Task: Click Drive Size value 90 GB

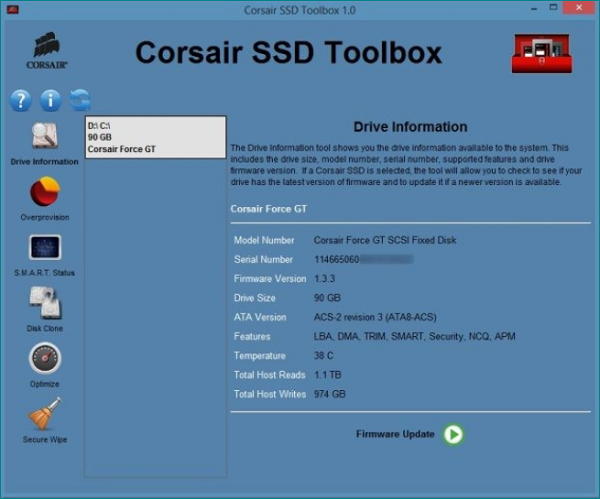Action: (327, 298)
